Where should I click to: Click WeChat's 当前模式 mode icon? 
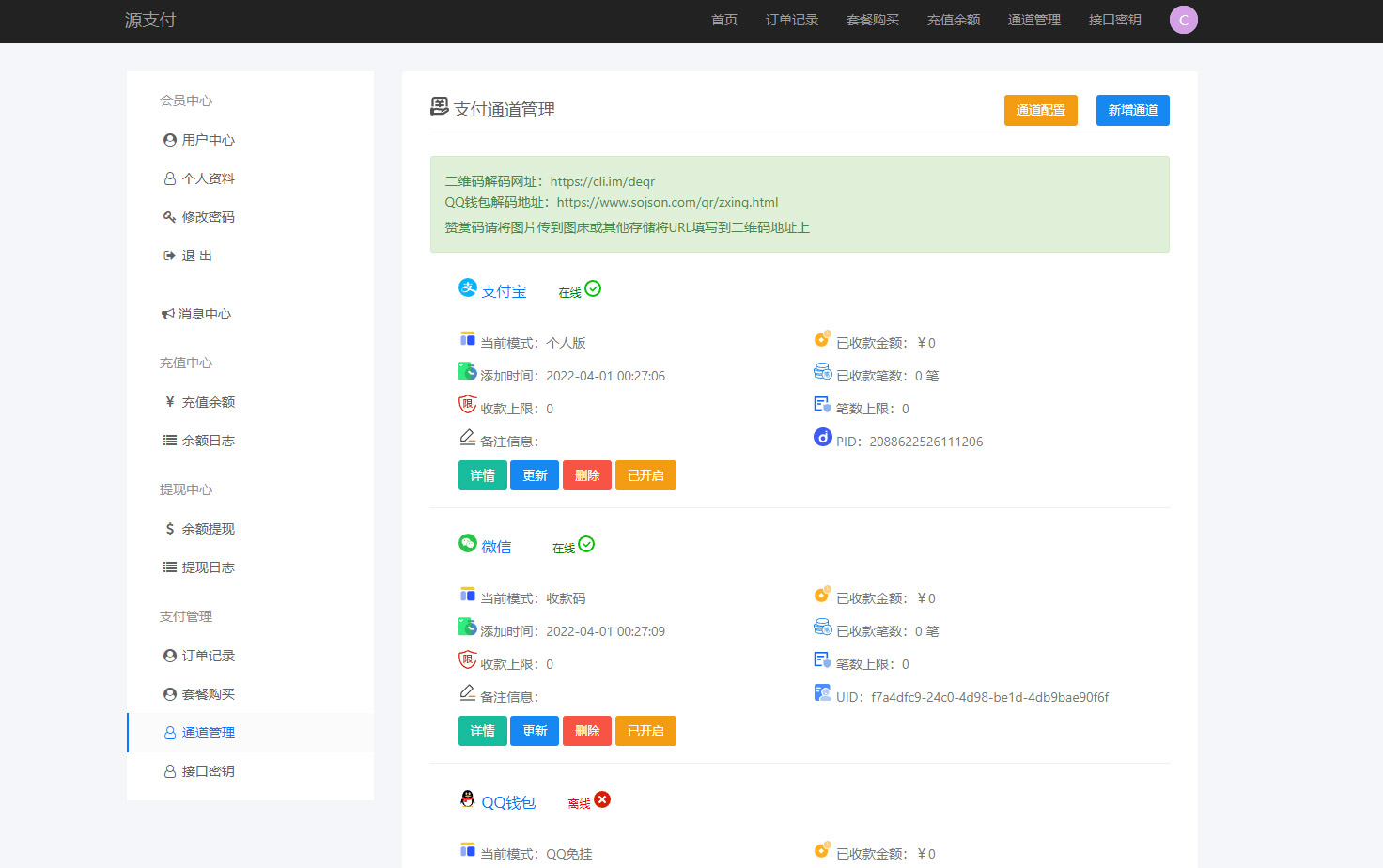(x=467, y=594)
